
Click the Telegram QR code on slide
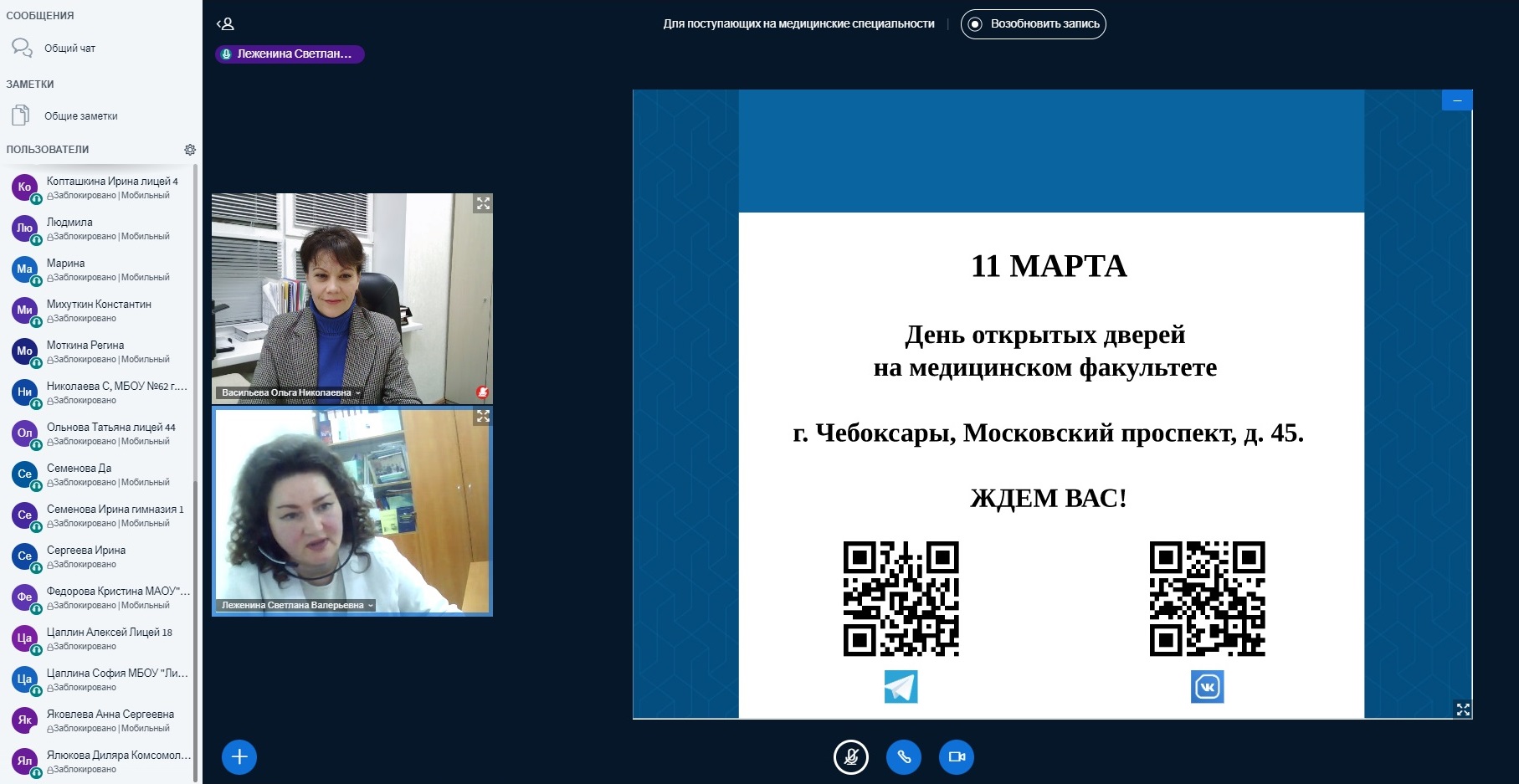coord(901,599)
